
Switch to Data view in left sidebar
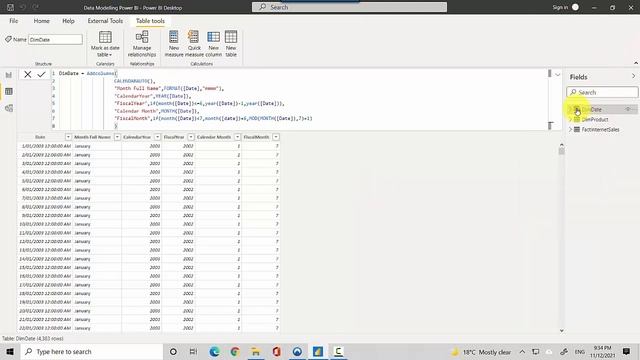coord(9,91)
